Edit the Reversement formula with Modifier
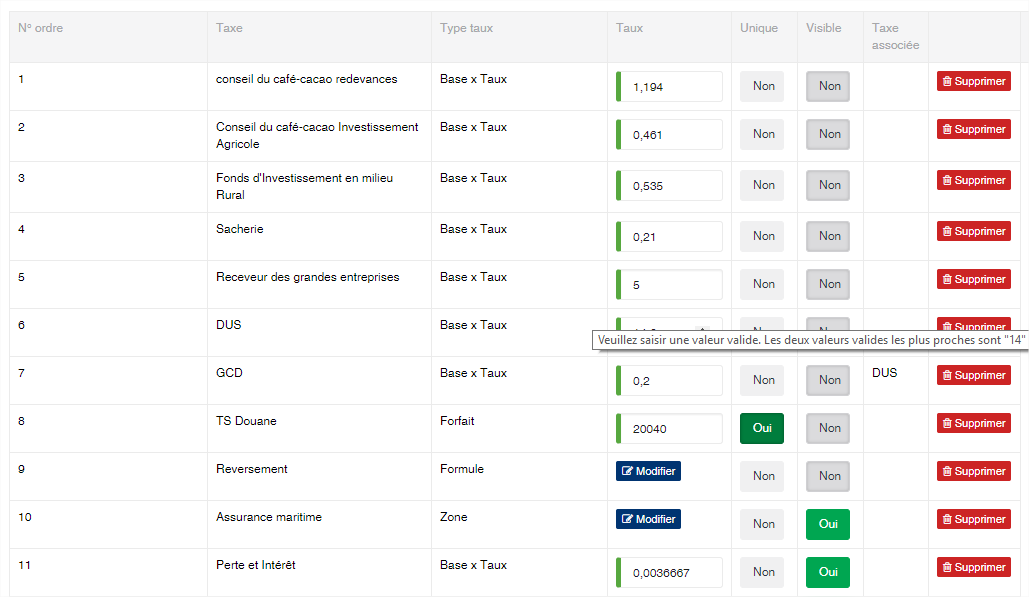Viewport: 1029px width, 597px height. (x=648, y=471)
